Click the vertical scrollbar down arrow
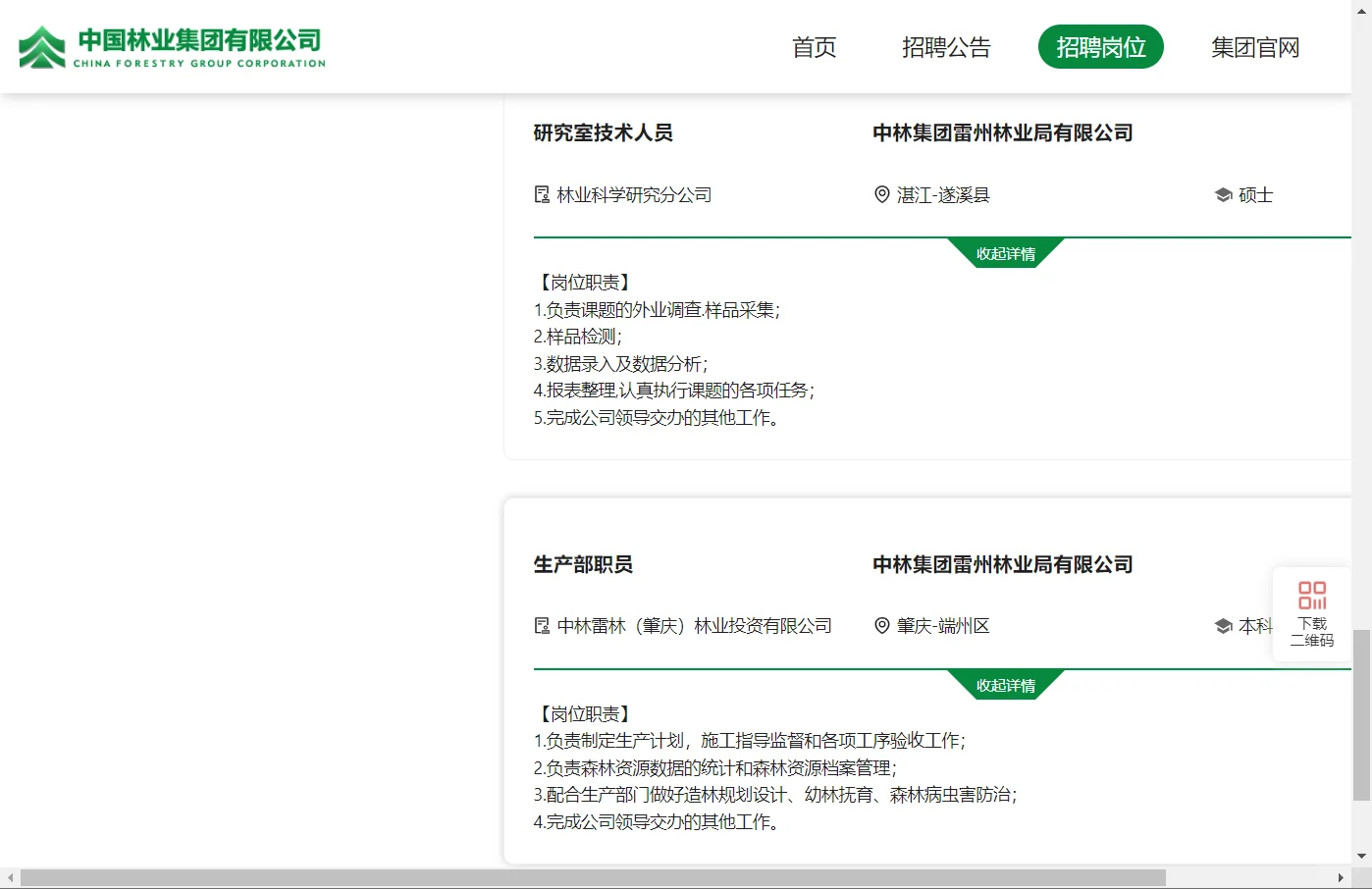 coord(1362,856)
